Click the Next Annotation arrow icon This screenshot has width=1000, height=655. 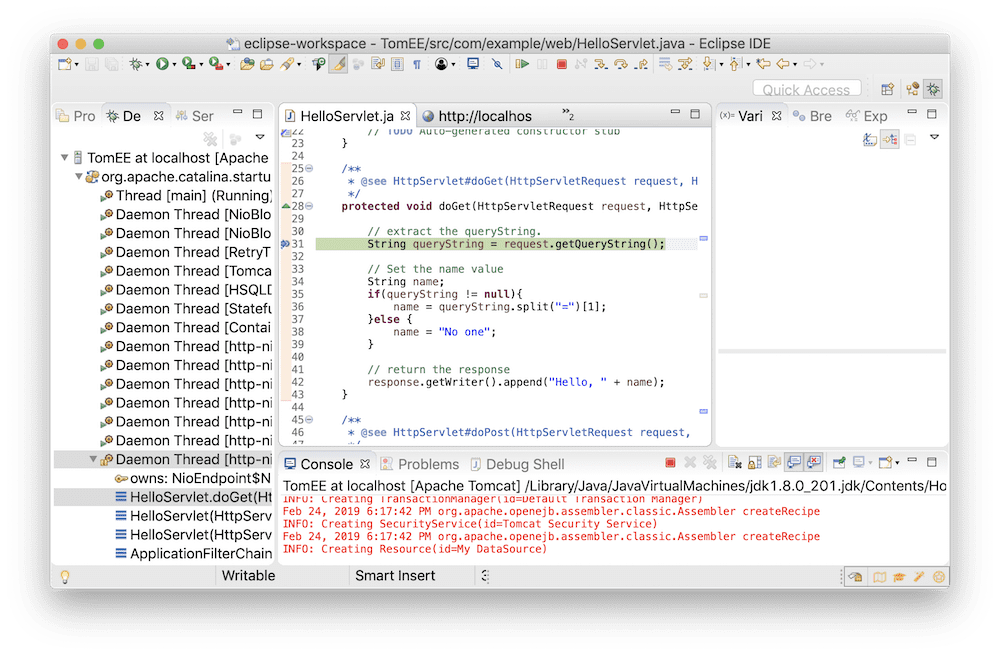click(x=708, y=64)
